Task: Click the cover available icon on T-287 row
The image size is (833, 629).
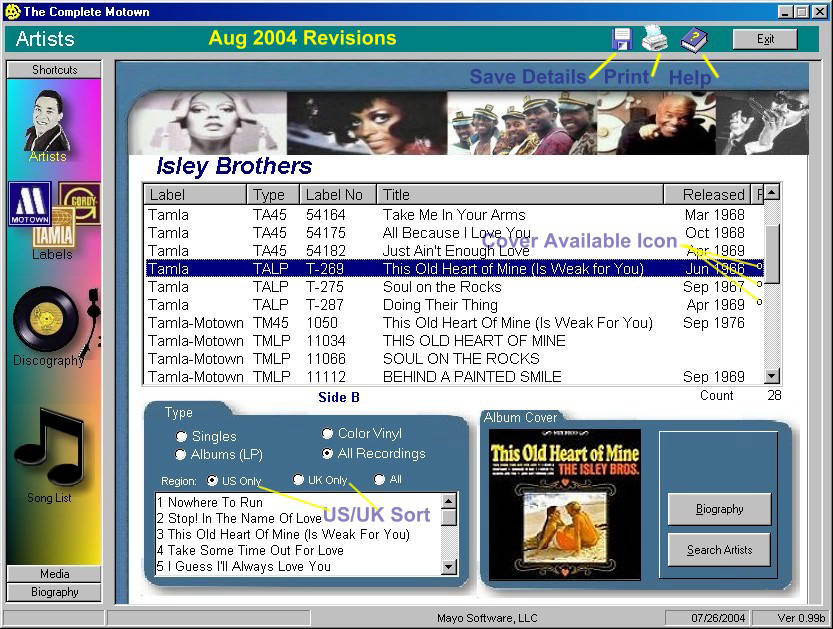Action: point(759,302)
